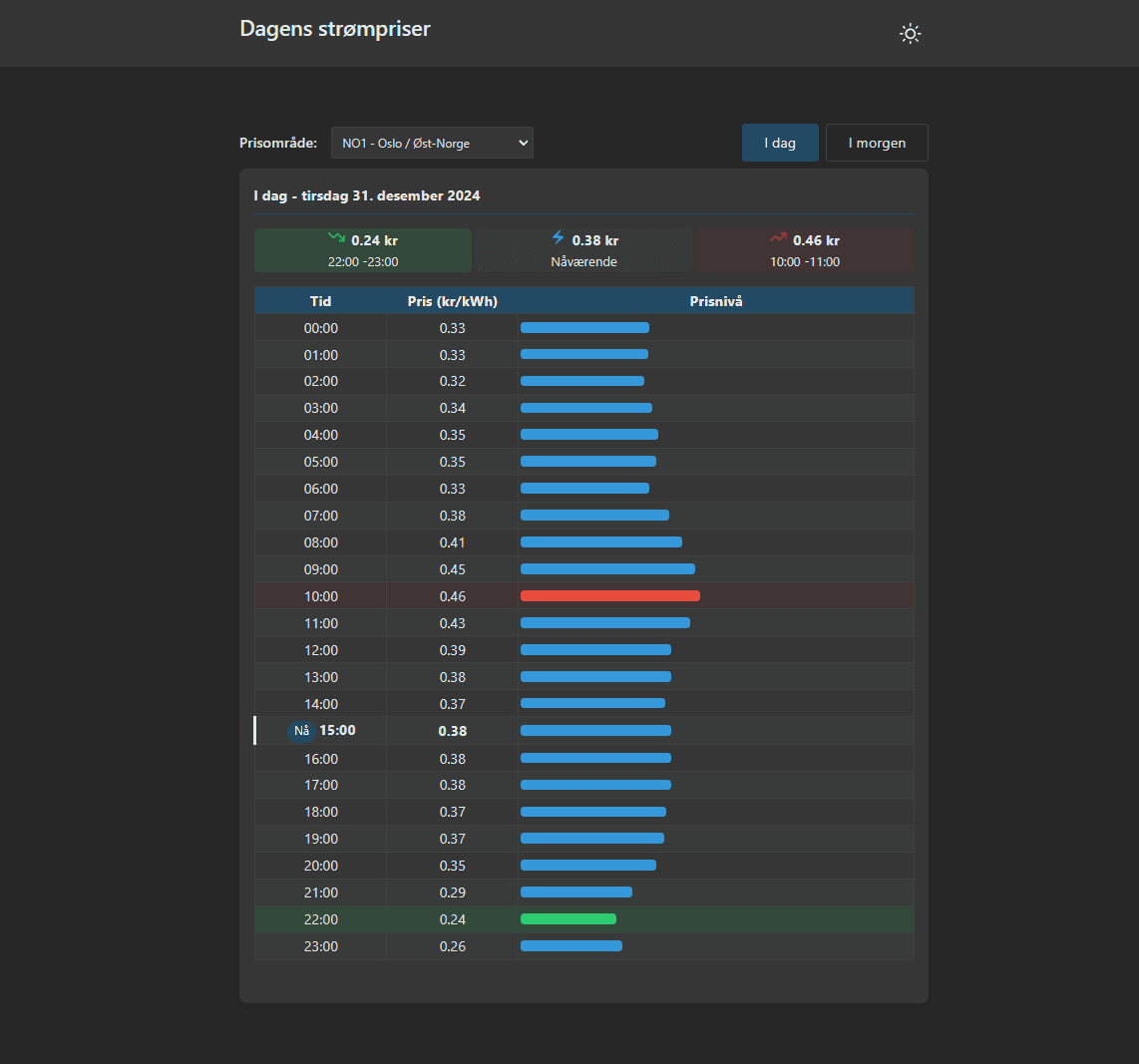Switch to the I dag tab
Screen dimensions: 1139x1064
pyautogui.click(x=780, y=143)
